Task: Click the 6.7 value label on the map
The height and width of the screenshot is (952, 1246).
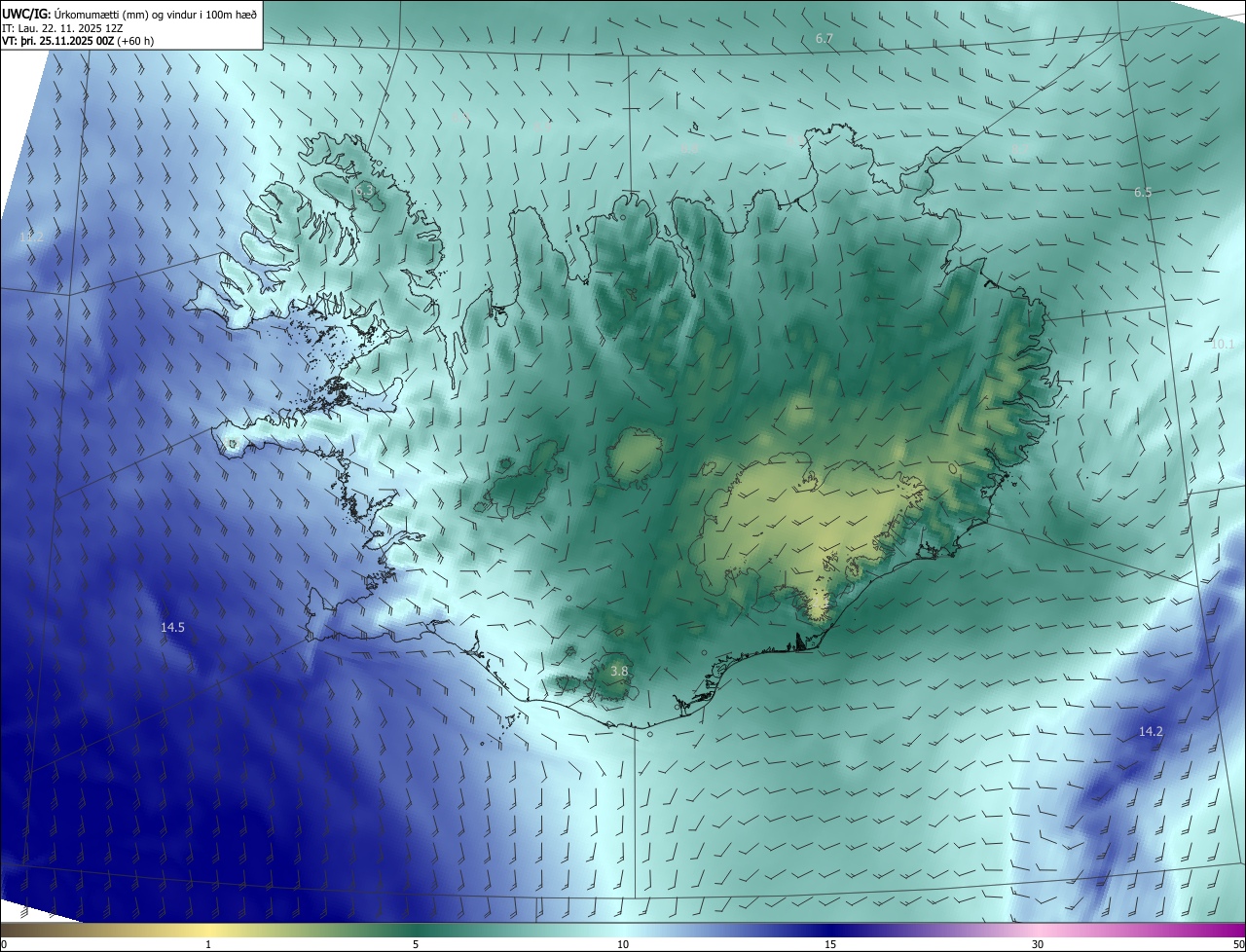Action: pyautogui.click(x=825, y=38)
